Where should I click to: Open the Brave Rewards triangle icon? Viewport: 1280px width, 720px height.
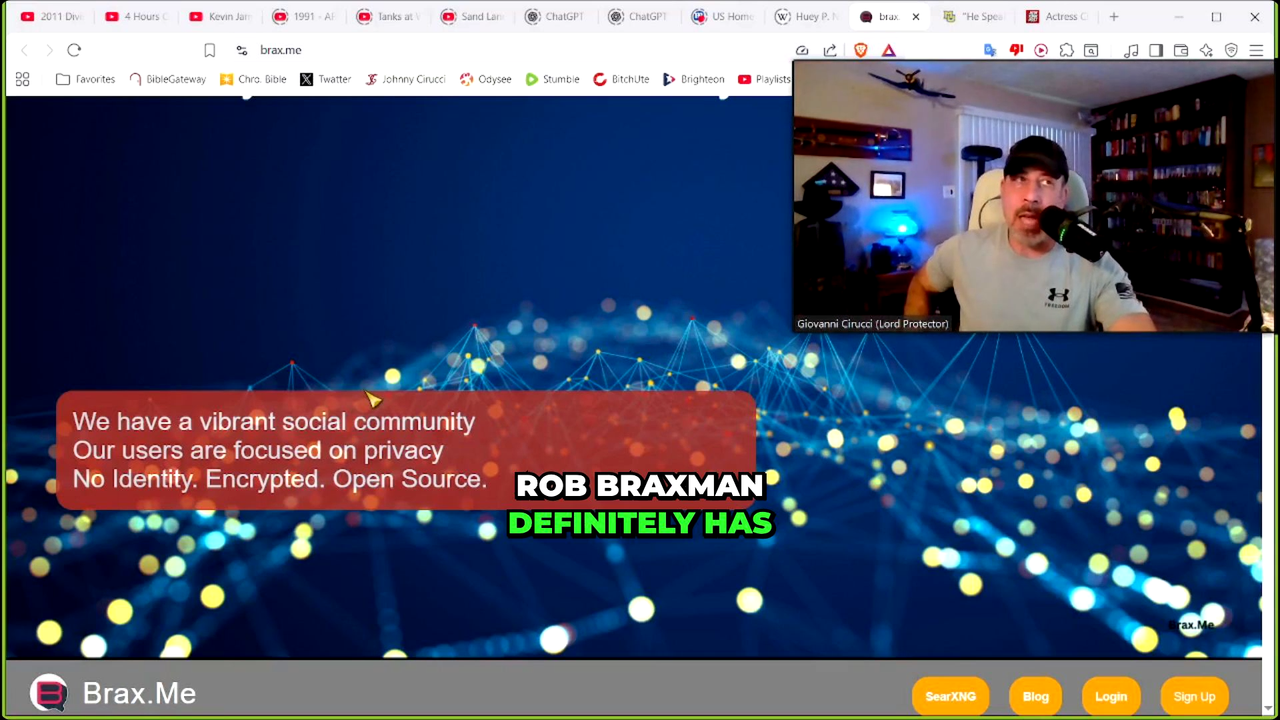pos(888,50)
